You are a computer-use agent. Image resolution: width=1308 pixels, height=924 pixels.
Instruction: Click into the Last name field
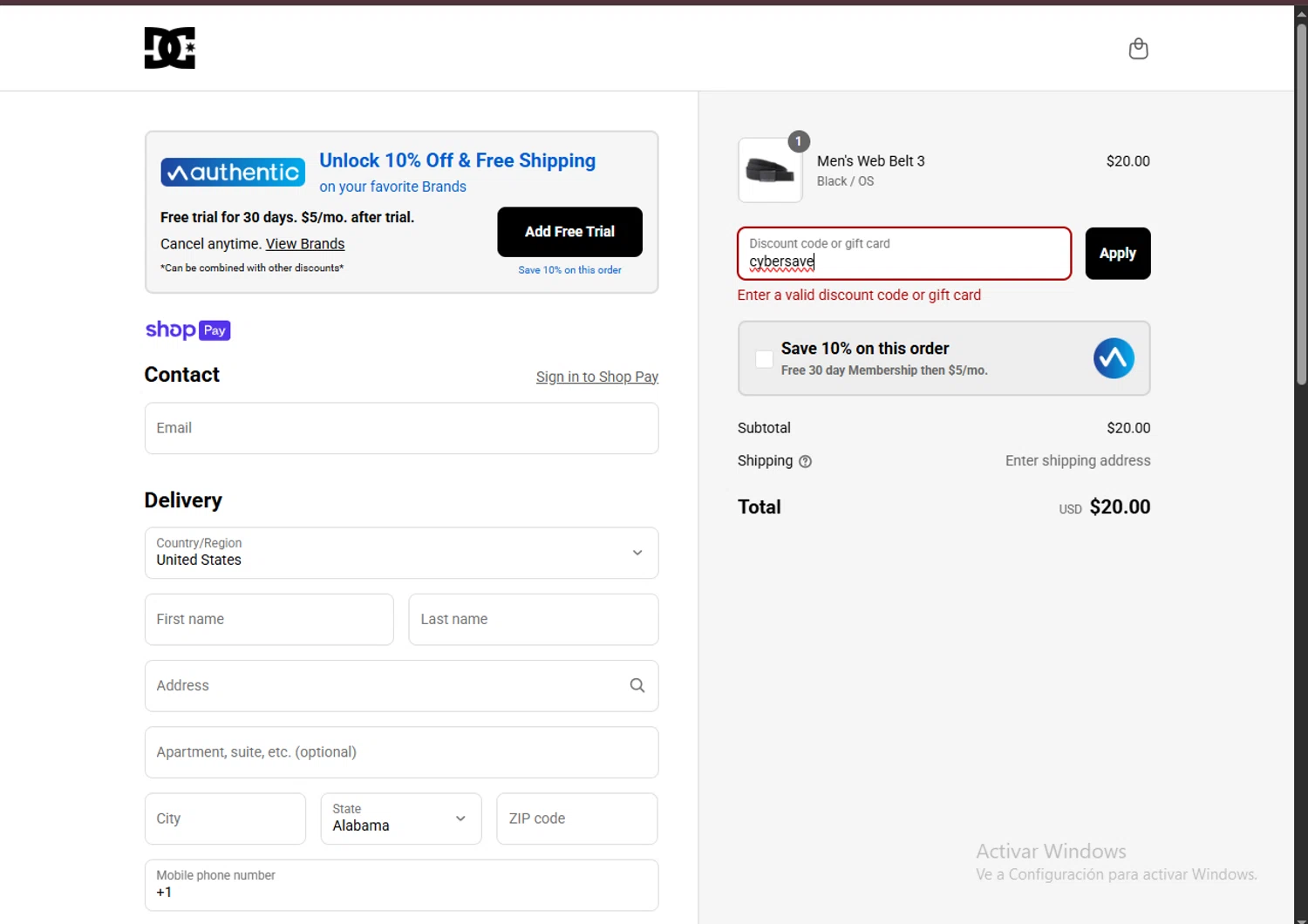(x=534, y=620)
